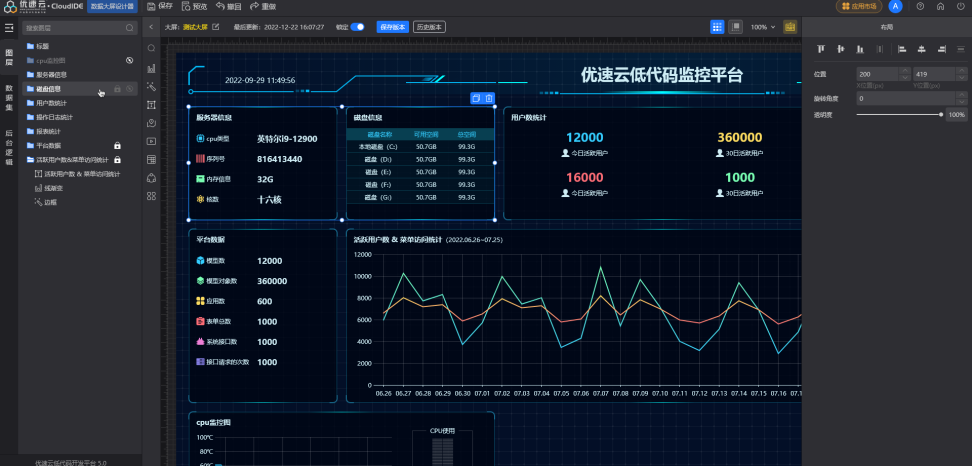Click the 重做 redo button

tap(262, 6)
